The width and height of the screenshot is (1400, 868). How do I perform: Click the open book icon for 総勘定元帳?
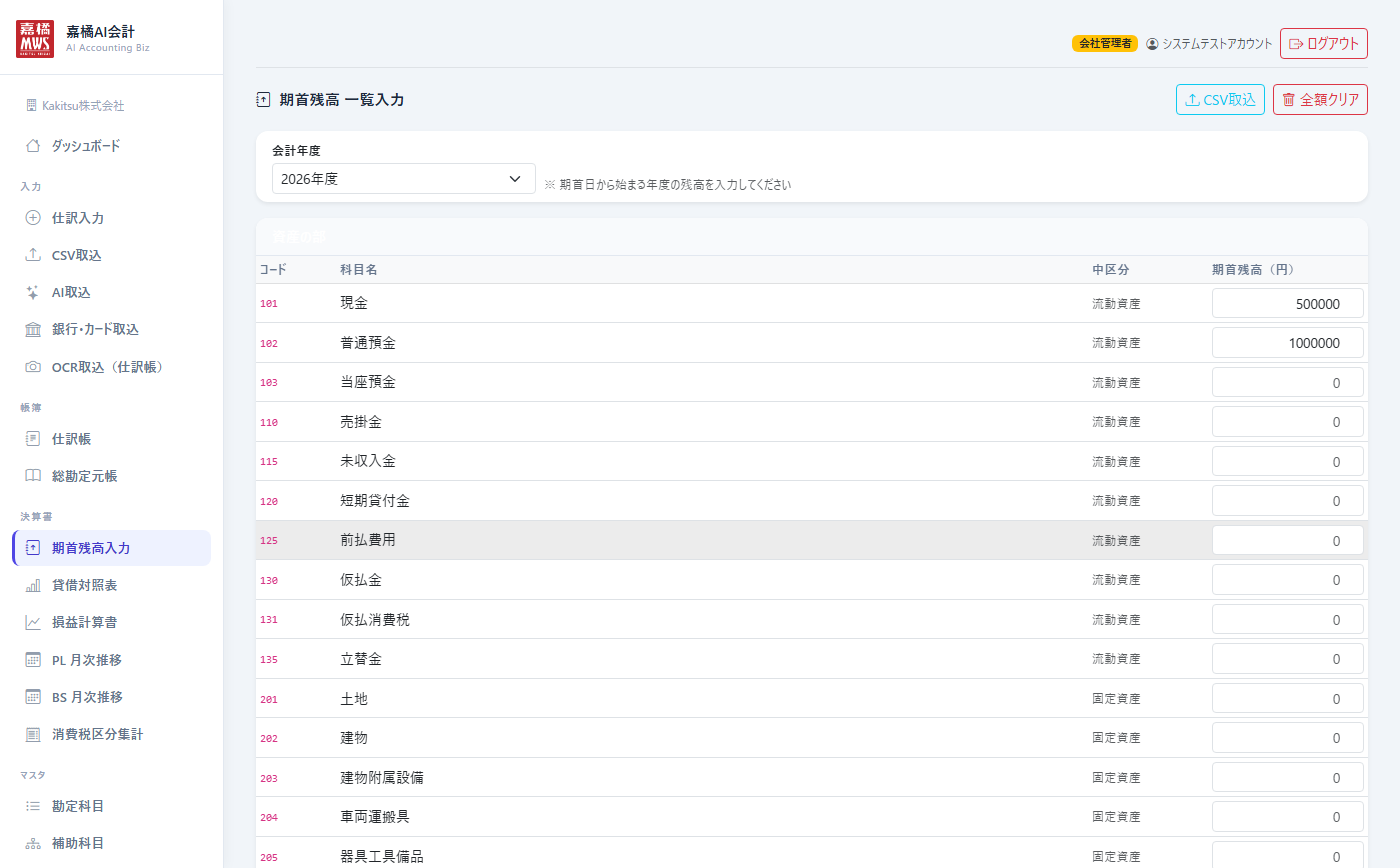tap(33, 476)
